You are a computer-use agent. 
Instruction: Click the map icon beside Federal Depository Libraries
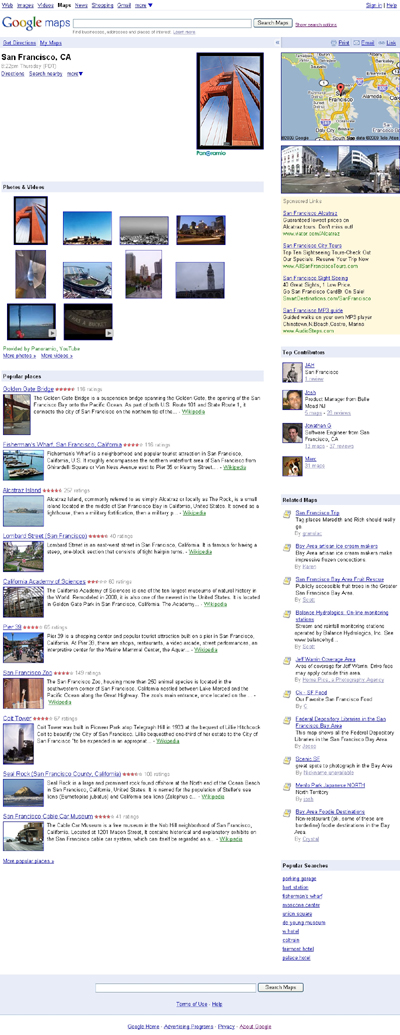click(286, 719)
